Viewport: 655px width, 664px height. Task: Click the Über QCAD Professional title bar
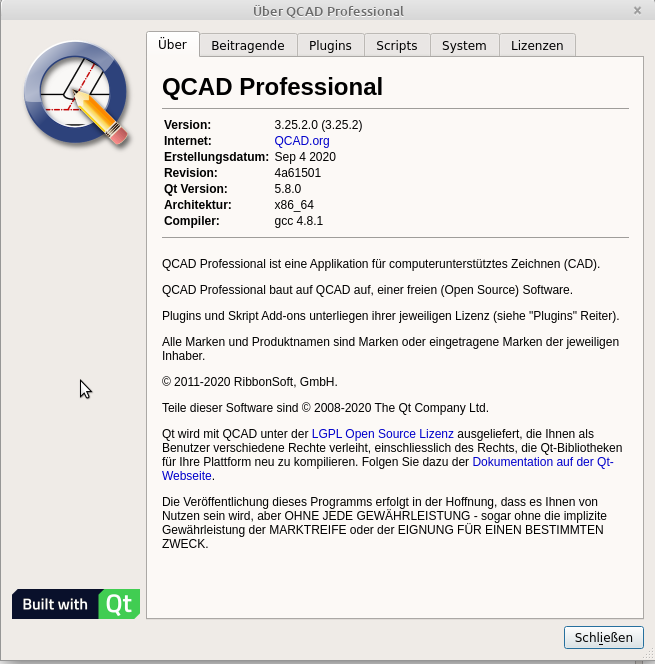[x=327, y=11]
